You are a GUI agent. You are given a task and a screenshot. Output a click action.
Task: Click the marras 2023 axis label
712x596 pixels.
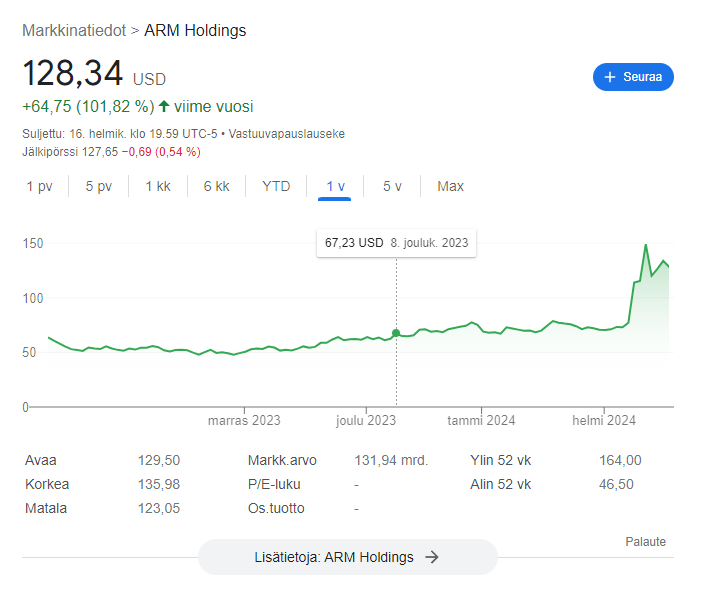(244, 421)
